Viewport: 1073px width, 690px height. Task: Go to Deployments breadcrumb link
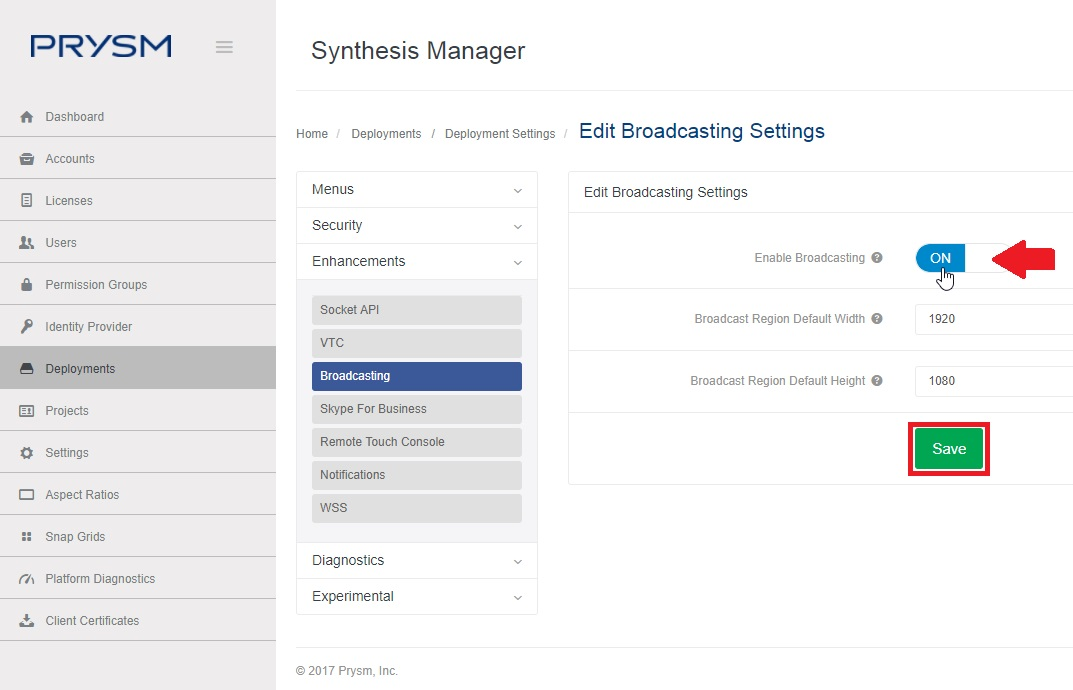(386, 133)
